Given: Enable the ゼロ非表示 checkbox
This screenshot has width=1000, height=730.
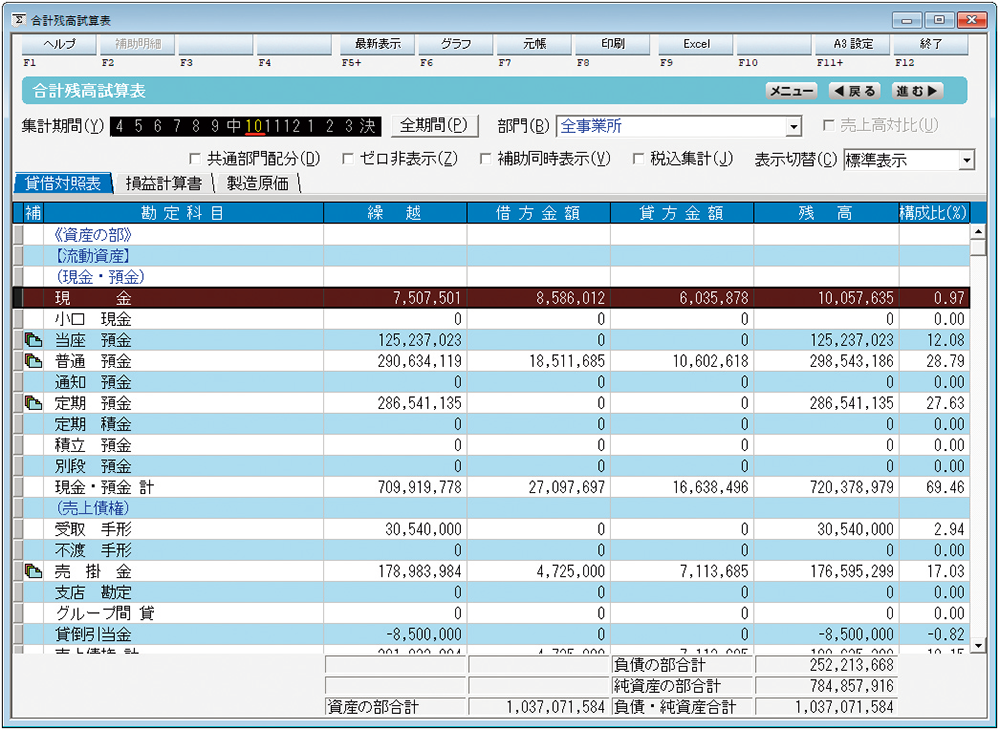Looking at the screenshot, I should (x=348, y=158).
